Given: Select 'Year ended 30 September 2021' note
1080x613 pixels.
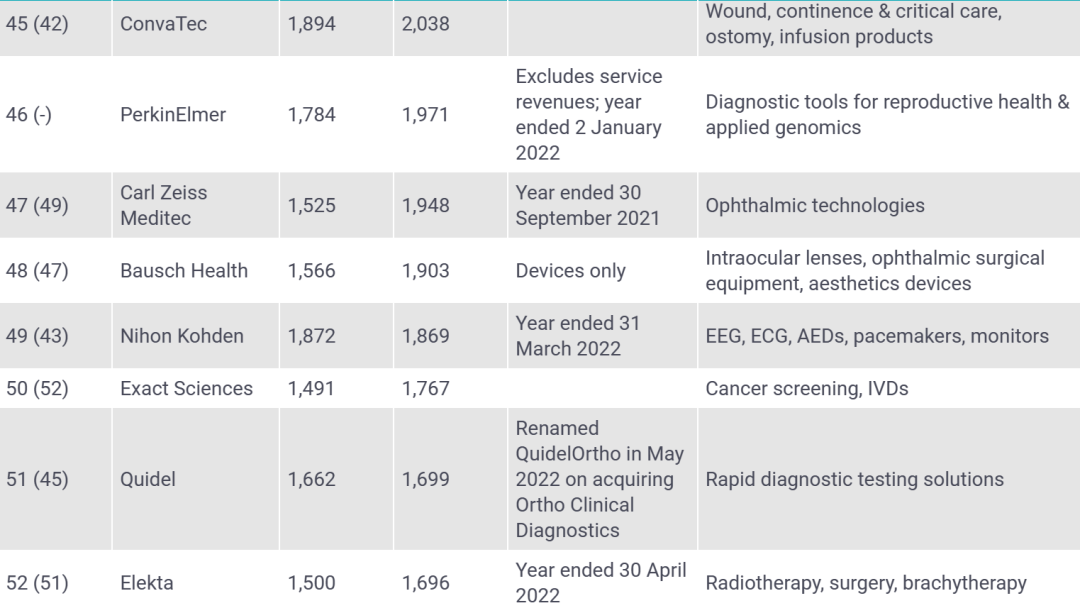Looking at the screenshot, I should coord(588,205).
